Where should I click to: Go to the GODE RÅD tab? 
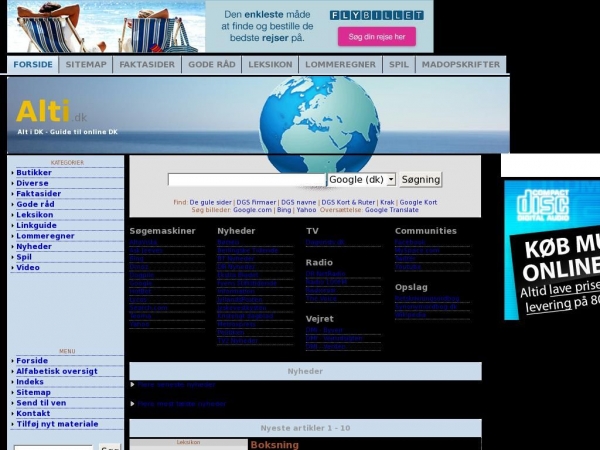point(212,64)
